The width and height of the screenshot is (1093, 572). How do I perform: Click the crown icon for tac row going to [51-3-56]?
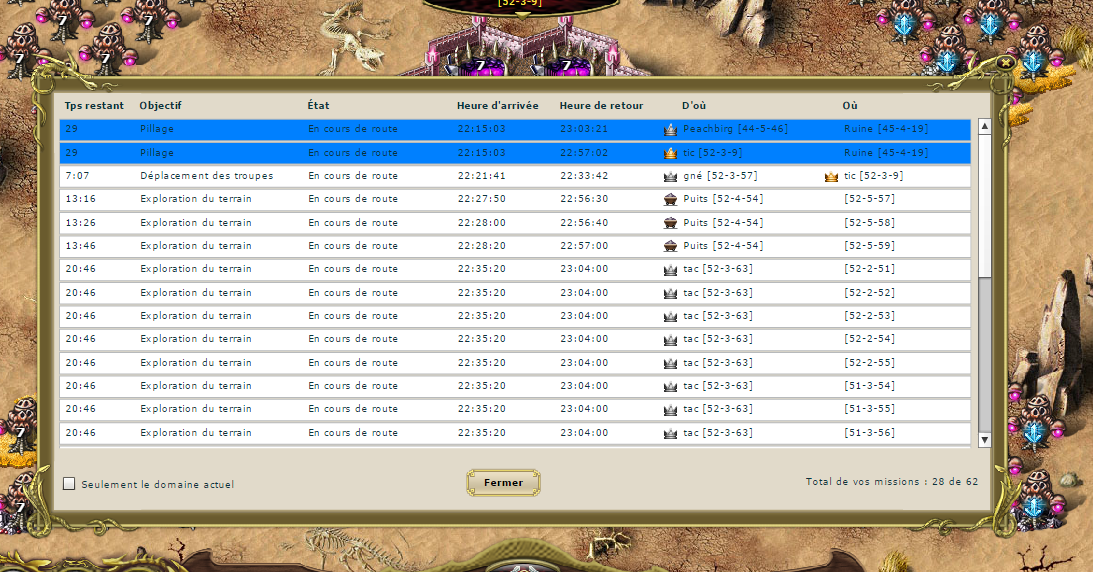[670, 433]
